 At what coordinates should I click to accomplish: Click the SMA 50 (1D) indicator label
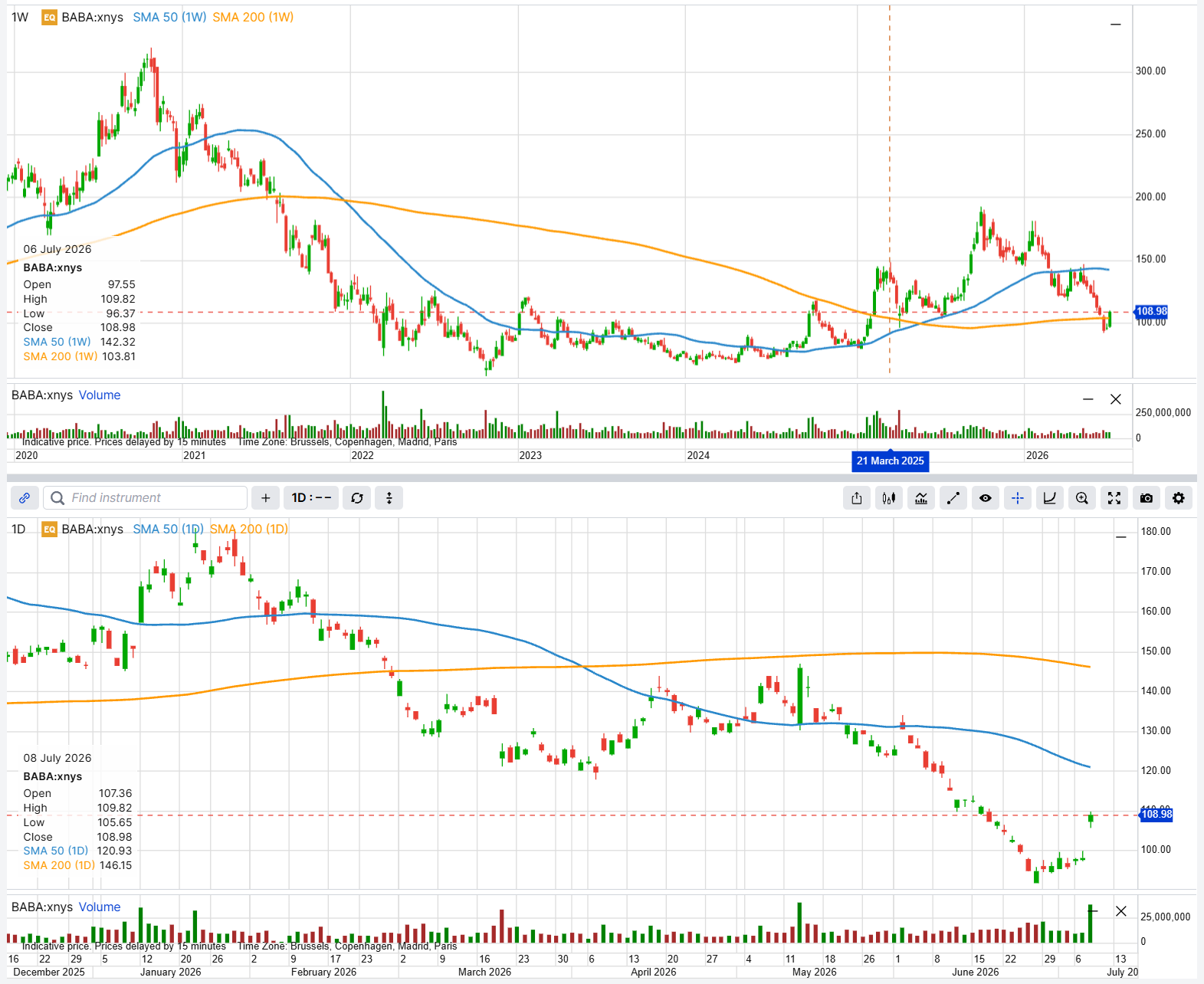[168, 529]
